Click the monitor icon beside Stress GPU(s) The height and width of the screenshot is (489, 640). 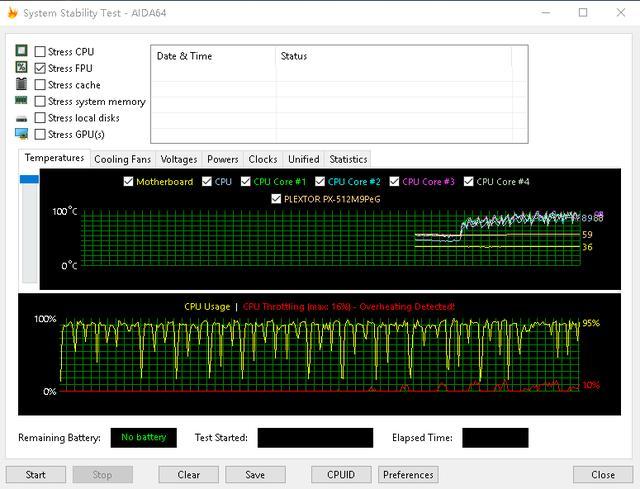tap(21, 134)
